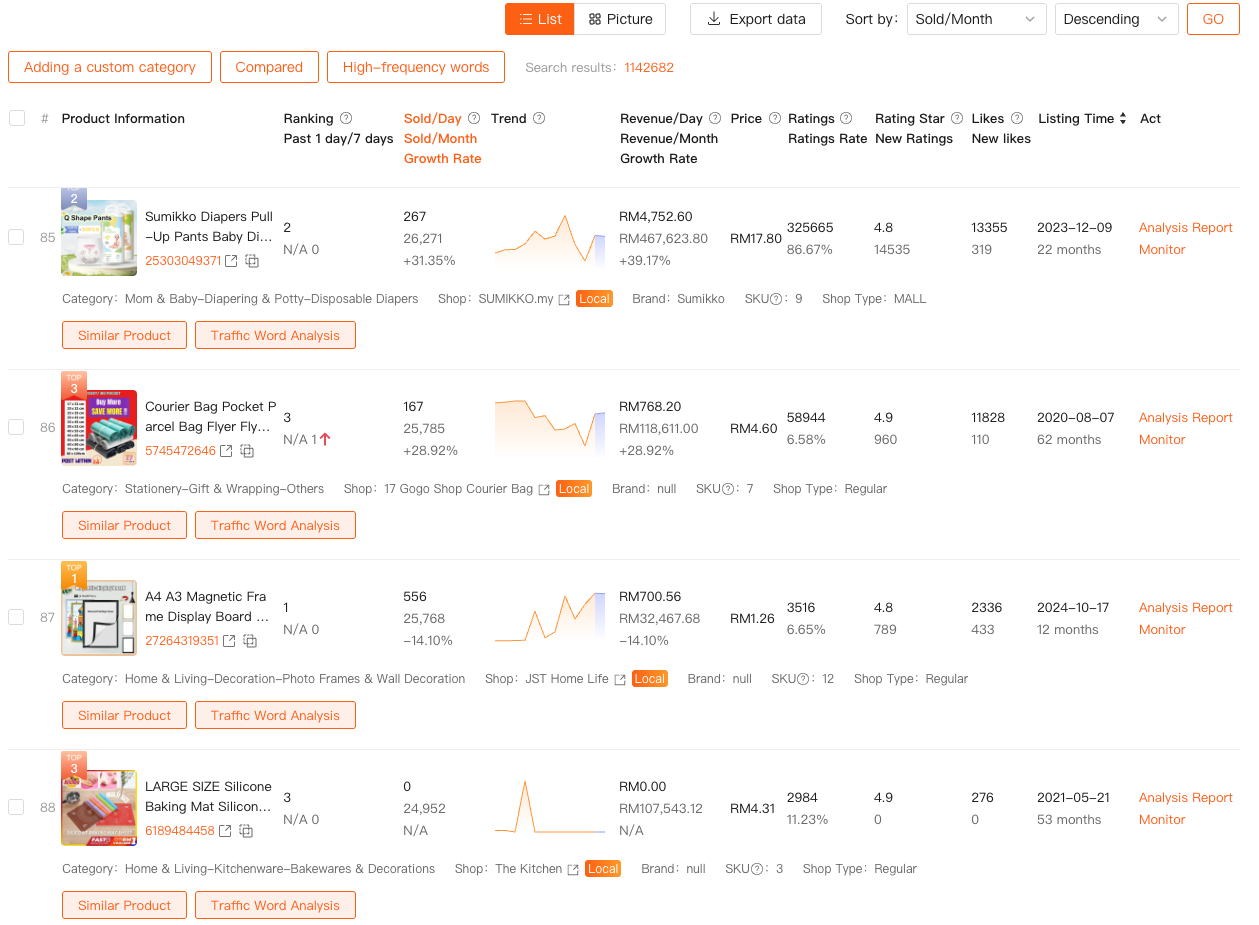Open external link icon beside Sumikko product ID

pyautogui.click(x=231, y=261)
